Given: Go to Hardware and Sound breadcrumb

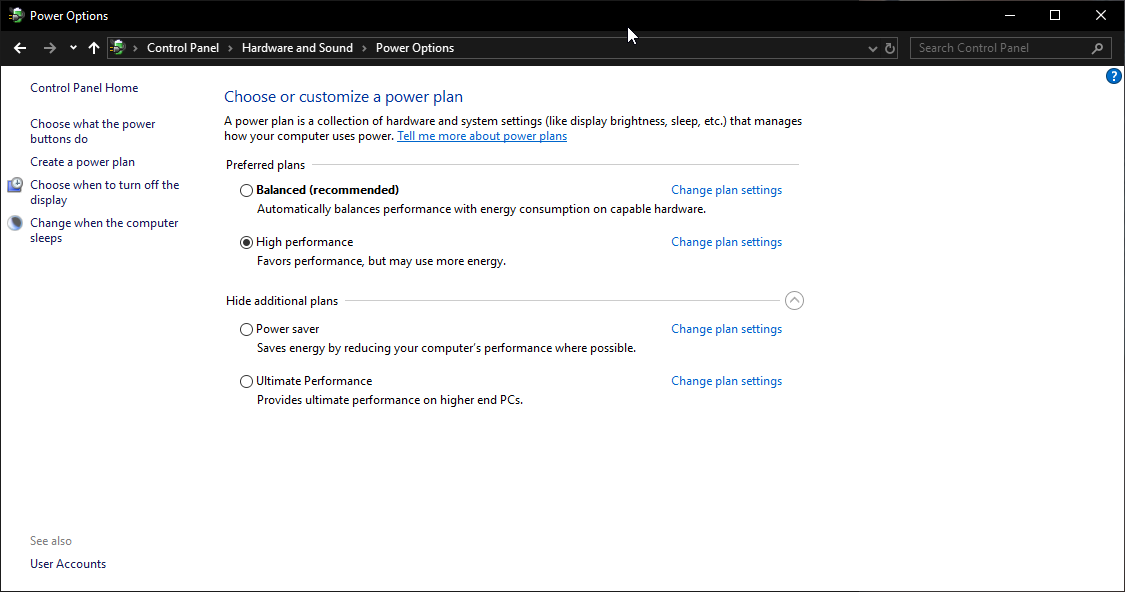Looking at the screenshot, I should pyautogui.click(x=297, y=48).
